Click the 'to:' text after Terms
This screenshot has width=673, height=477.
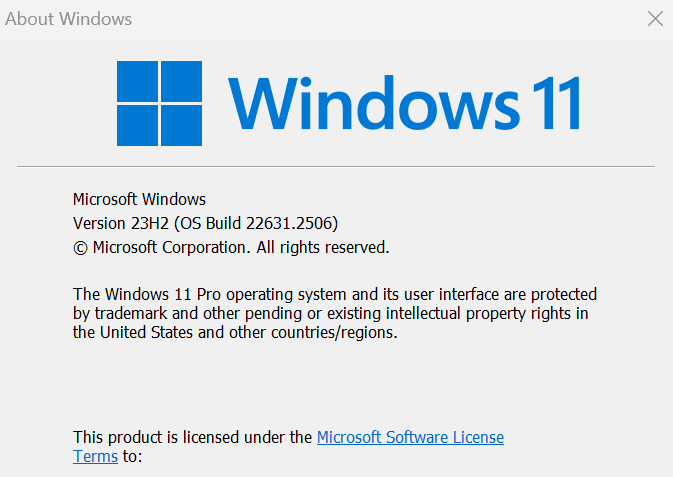[133, 456]
